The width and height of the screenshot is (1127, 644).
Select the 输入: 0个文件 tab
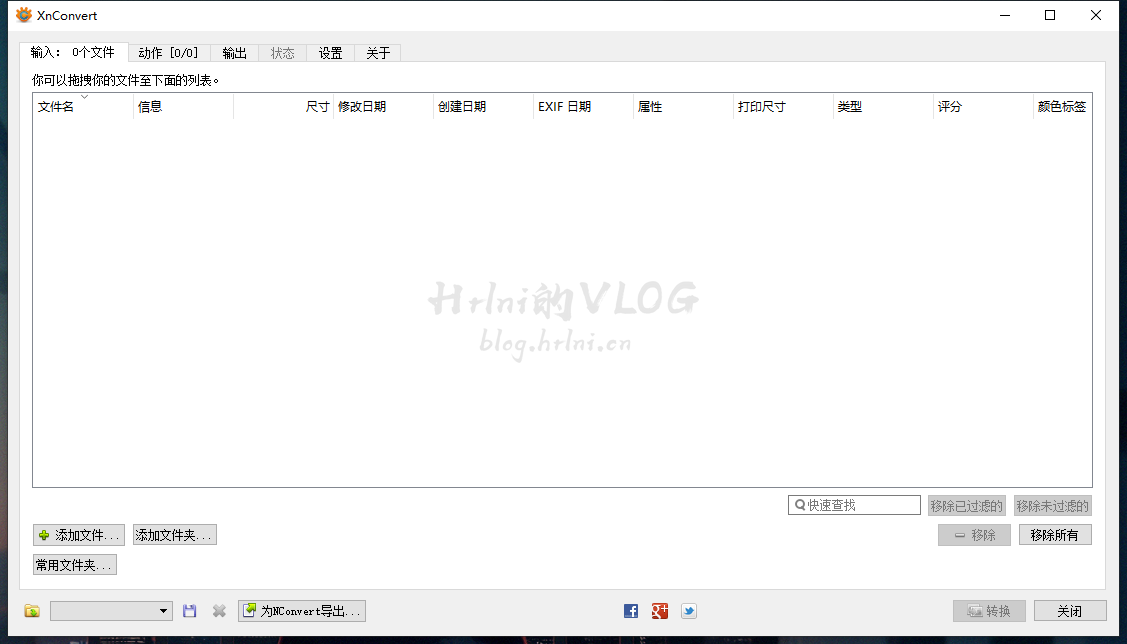coord(73,52)
